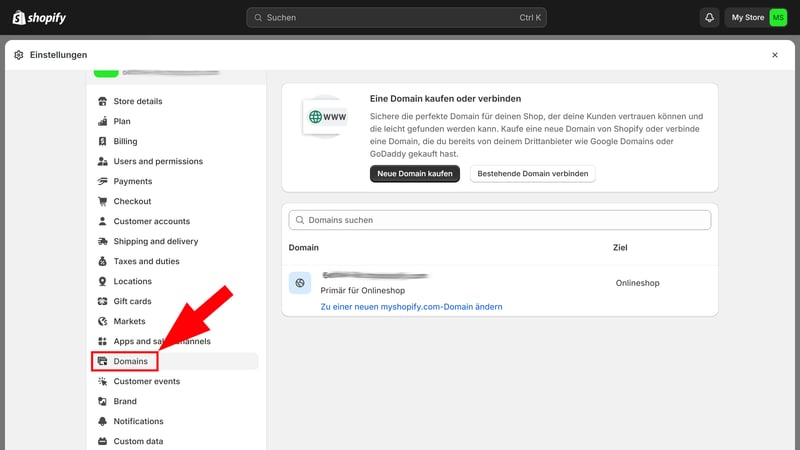Click the Domains suchen search field
Viewport: 800px width, 450px height.
pos(500,219)
